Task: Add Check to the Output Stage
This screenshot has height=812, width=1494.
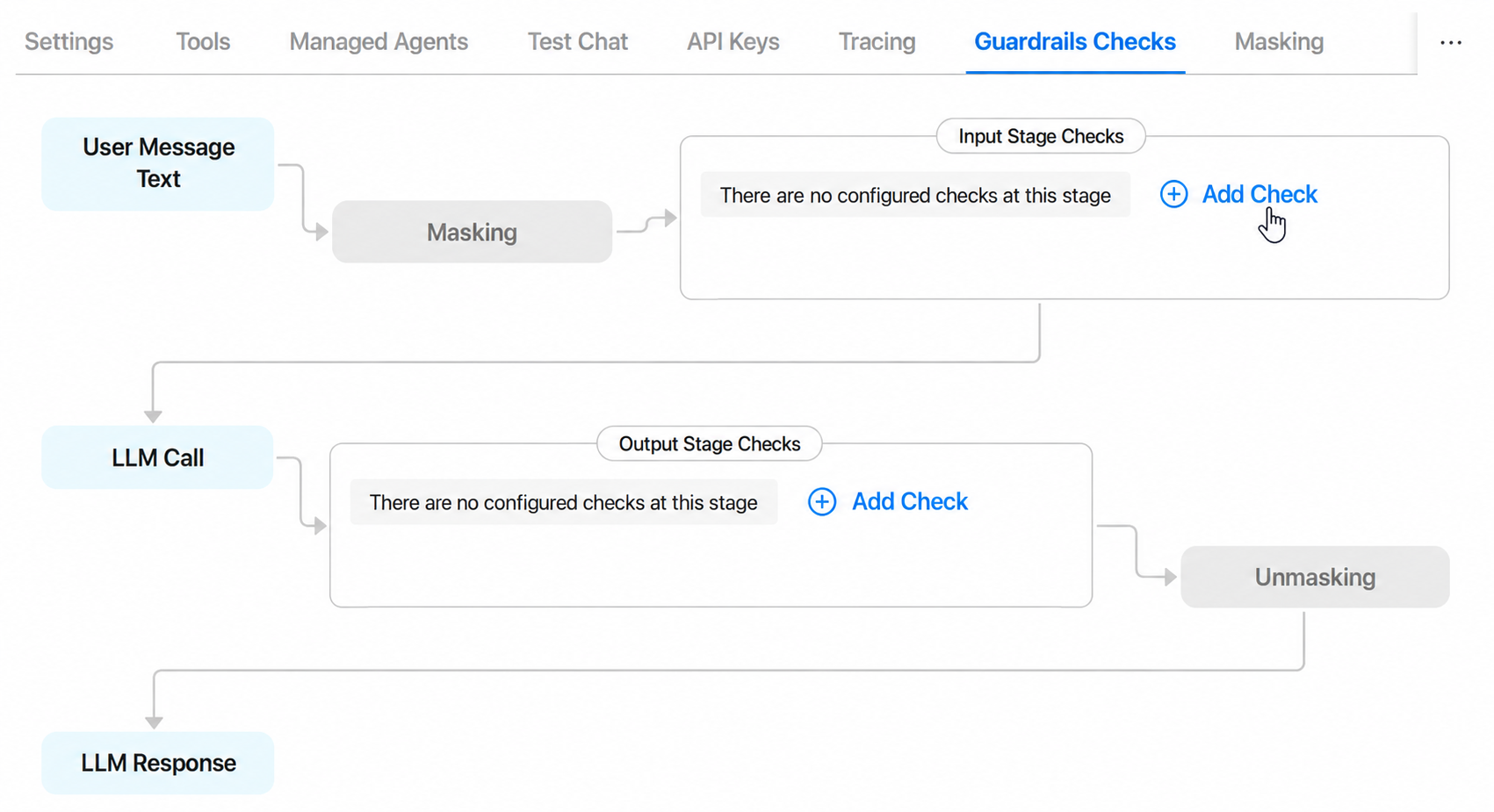Action: point(887,502)
